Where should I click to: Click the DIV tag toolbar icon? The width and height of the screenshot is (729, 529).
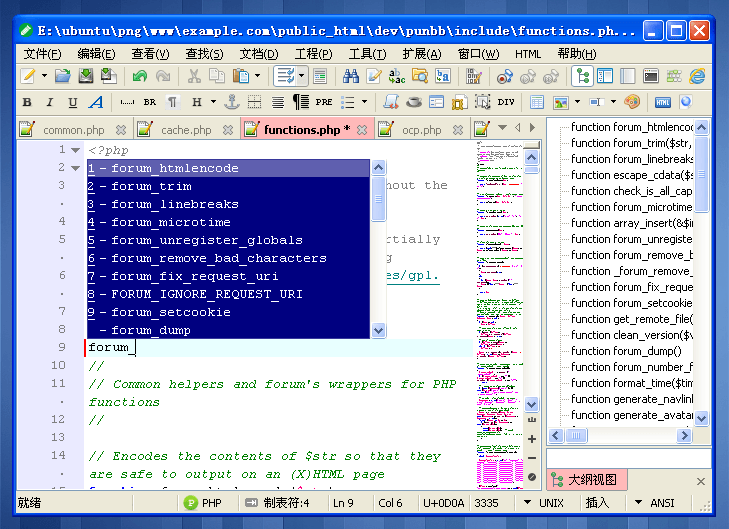coord(506,102)
